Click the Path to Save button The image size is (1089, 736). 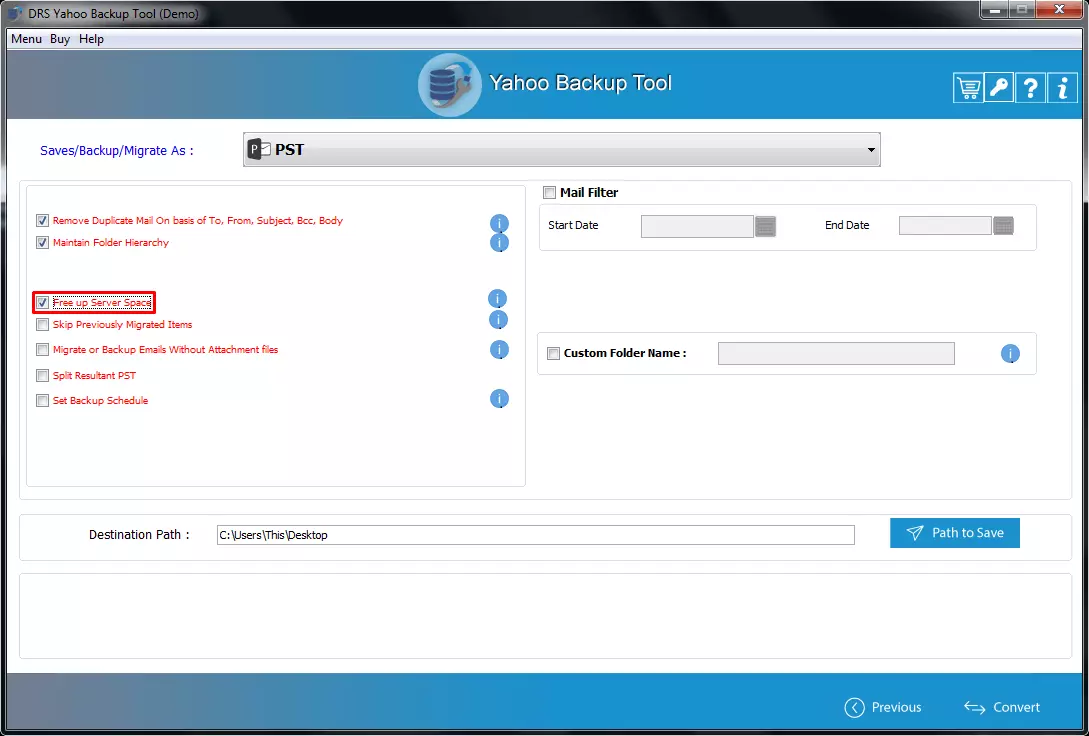pos(955,533)
